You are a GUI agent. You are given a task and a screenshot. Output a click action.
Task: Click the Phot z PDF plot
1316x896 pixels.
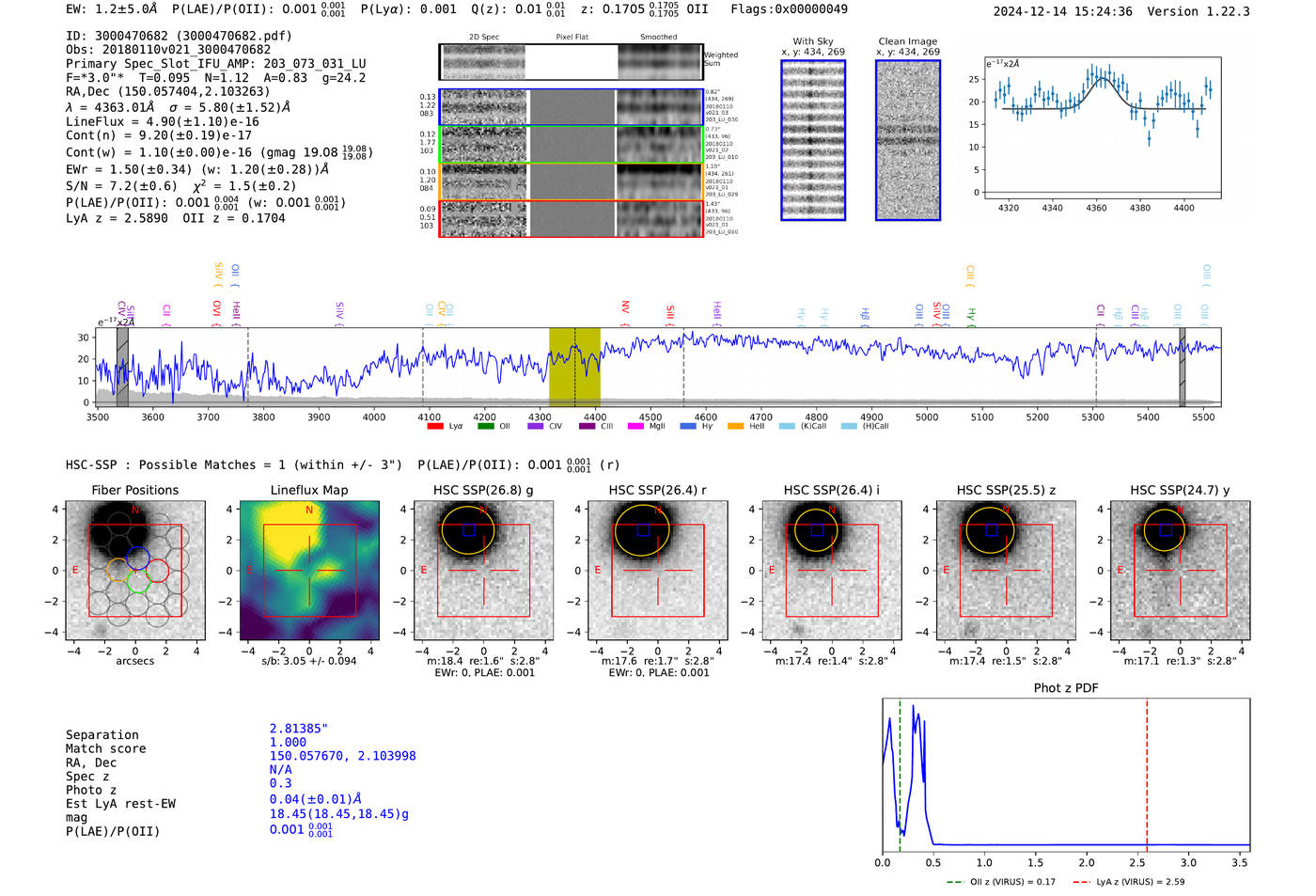[1066, 775]
